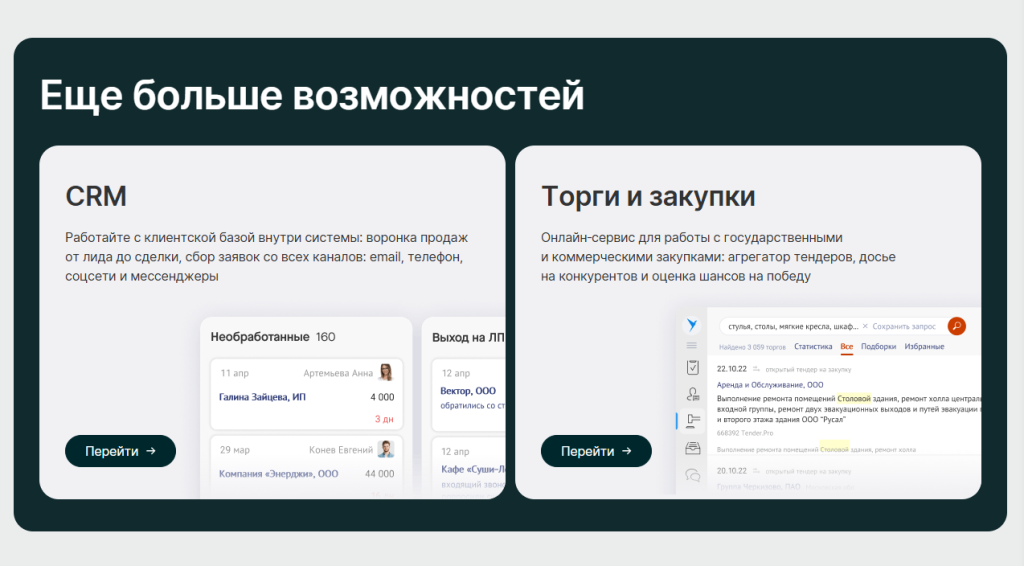Open the inbox tray sidebar icon
This screenshot has width=1024, height=566.
tap(692, 448)
